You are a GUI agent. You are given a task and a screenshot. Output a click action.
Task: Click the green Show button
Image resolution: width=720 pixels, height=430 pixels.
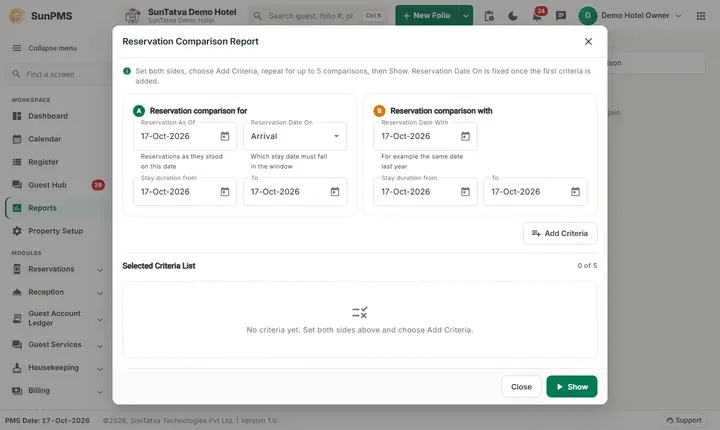(572, 387)
